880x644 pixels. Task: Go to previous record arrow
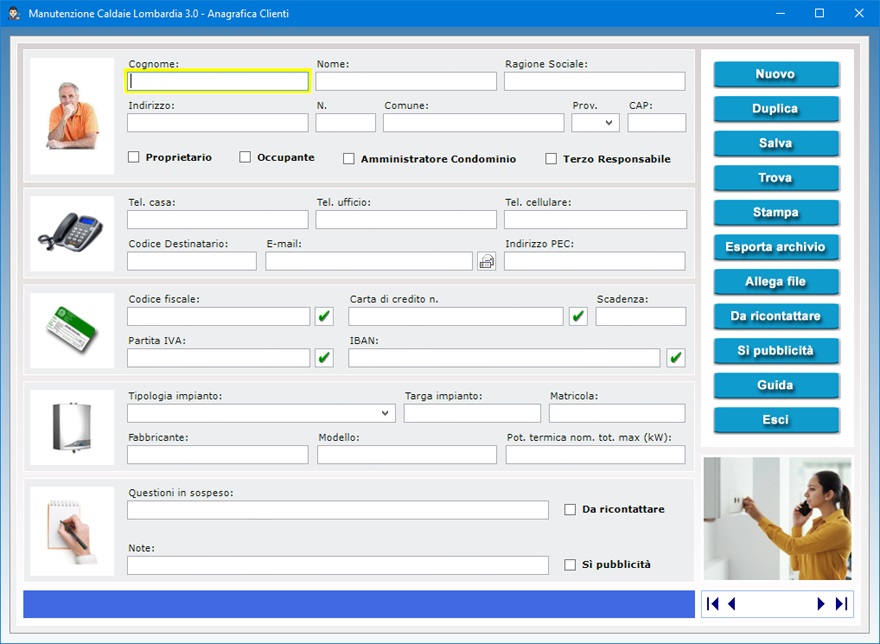731,604
